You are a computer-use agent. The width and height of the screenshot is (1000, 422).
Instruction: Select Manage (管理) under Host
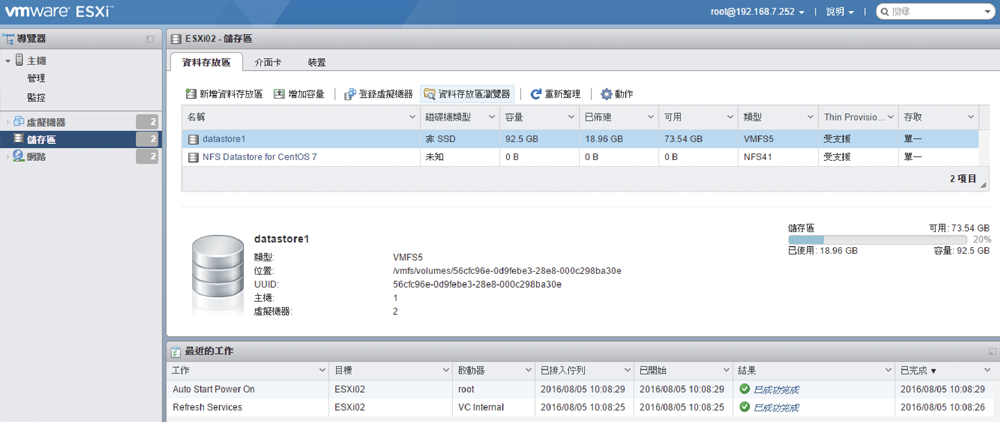36,78
